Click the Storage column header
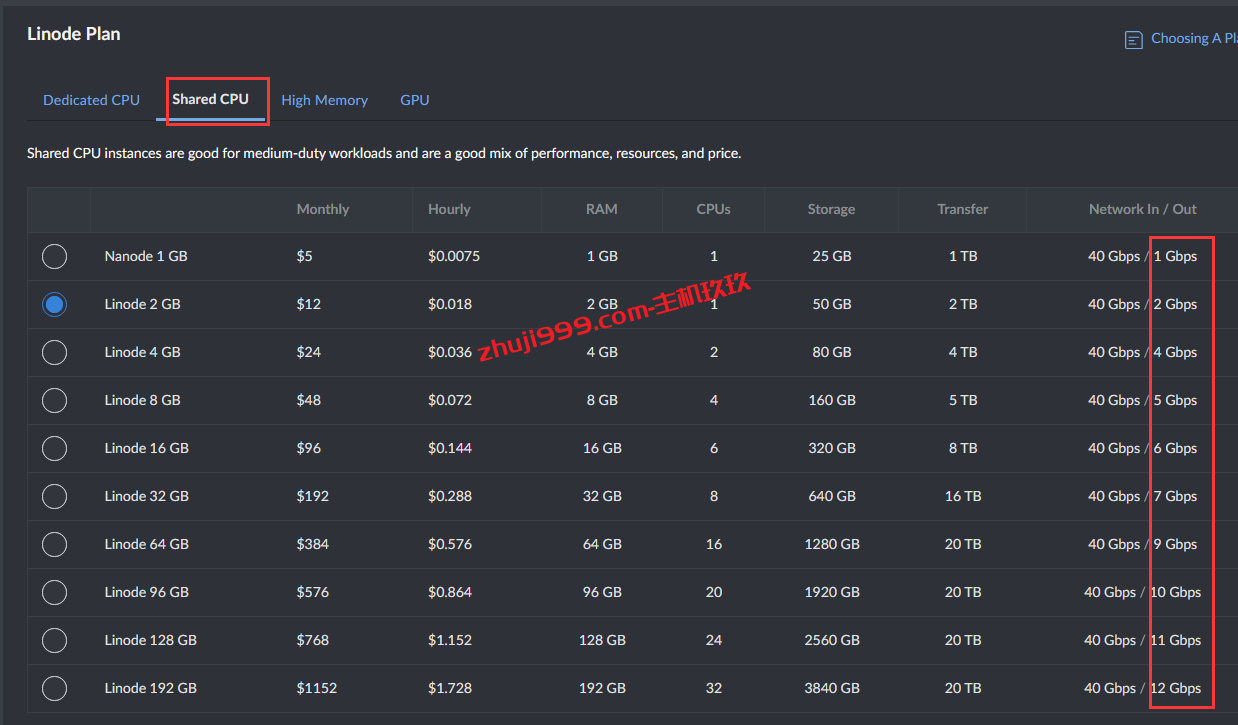Image resolution: width=1238 pixels, height=725 pixels. coord(832,209)
